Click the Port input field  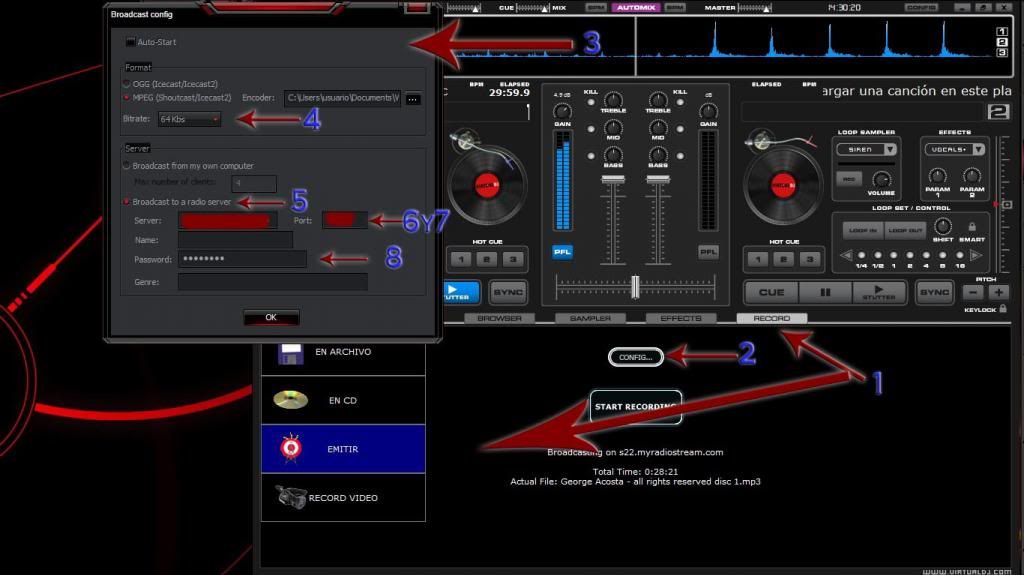click(344, 220)
